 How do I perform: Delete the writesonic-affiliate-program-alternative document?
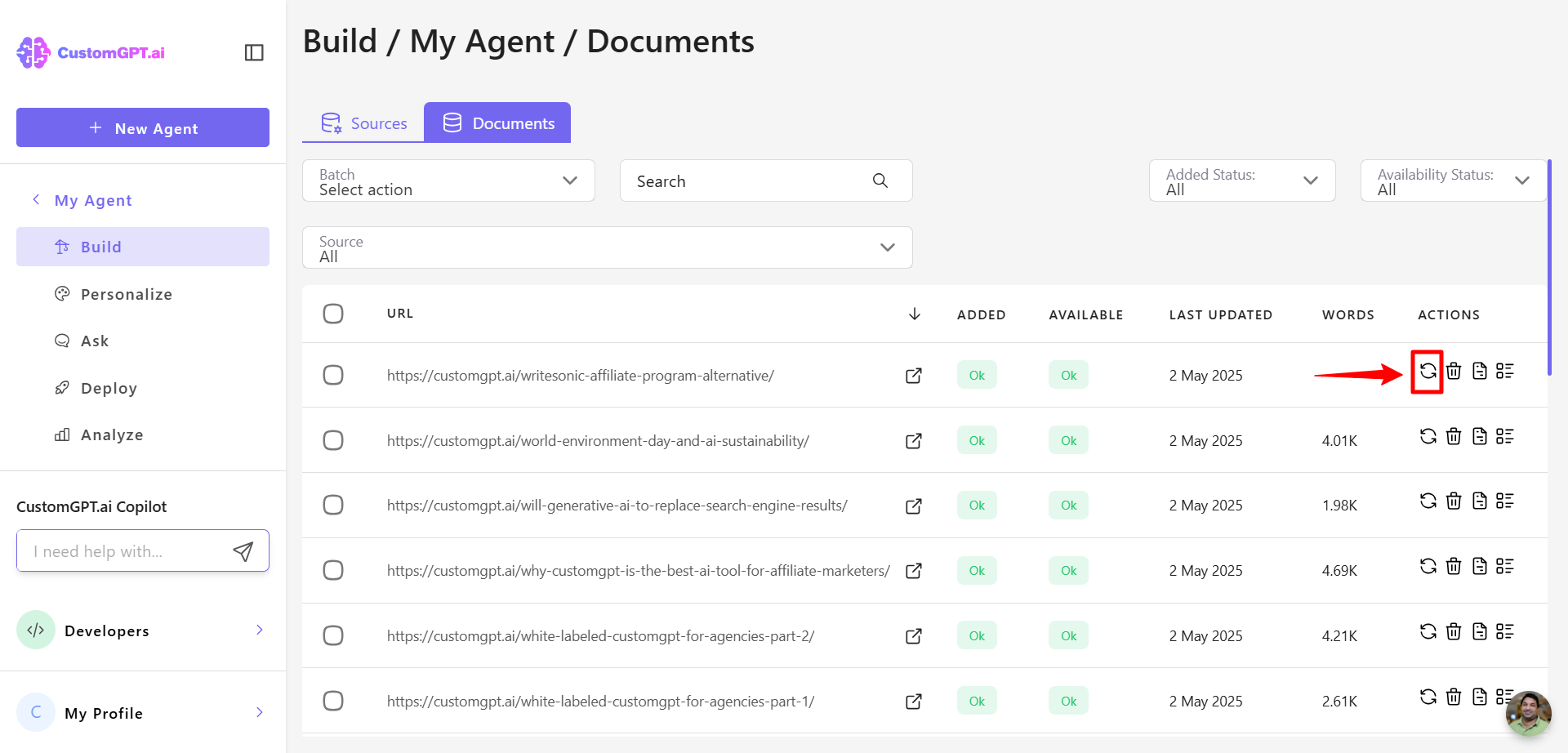1454,371
